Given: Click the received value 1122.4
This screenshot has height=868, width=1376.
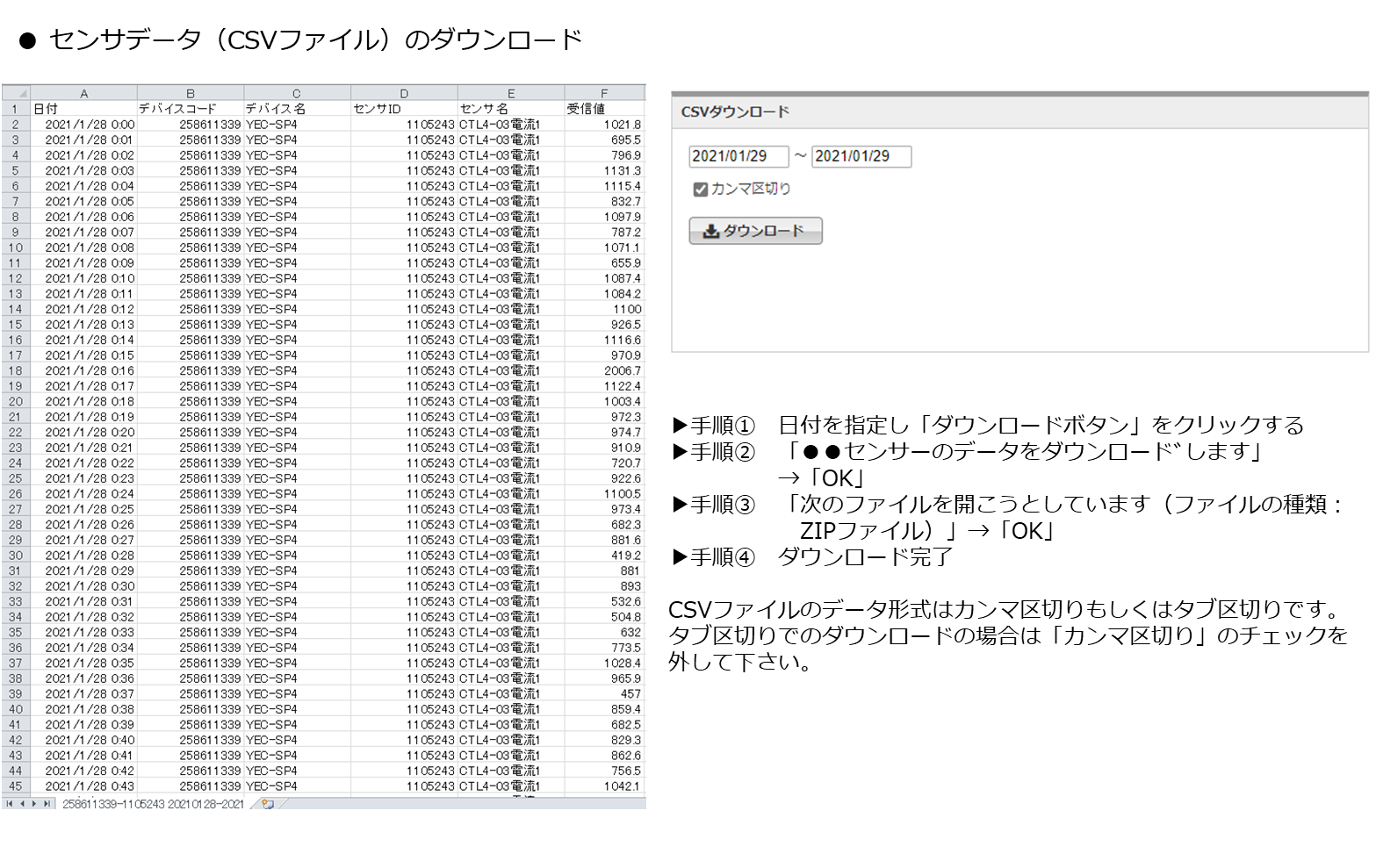Looking at the screenshot, I should point(604,386).
